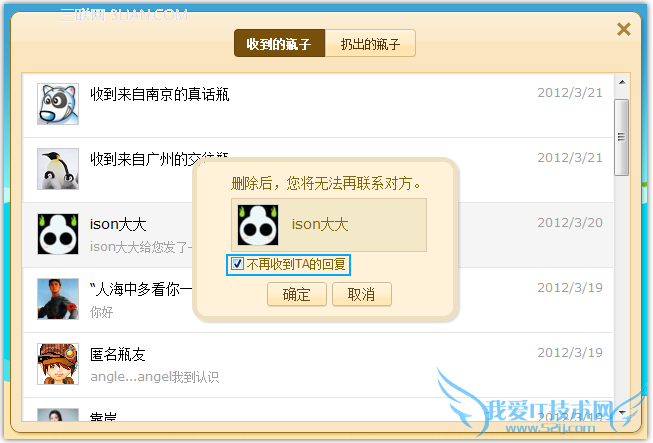
Task: Uncheck the 不再收到TA的回复 checkbox
Action: [237, 264]
